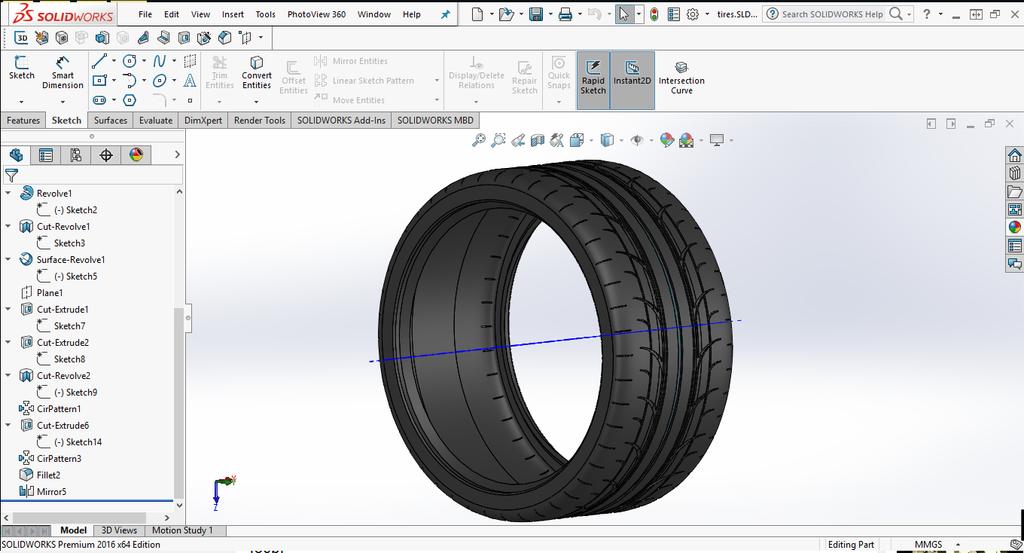Screen dimensions: 1024x553
Task: Select the Corner Rectangle tool
Action: 99,80
